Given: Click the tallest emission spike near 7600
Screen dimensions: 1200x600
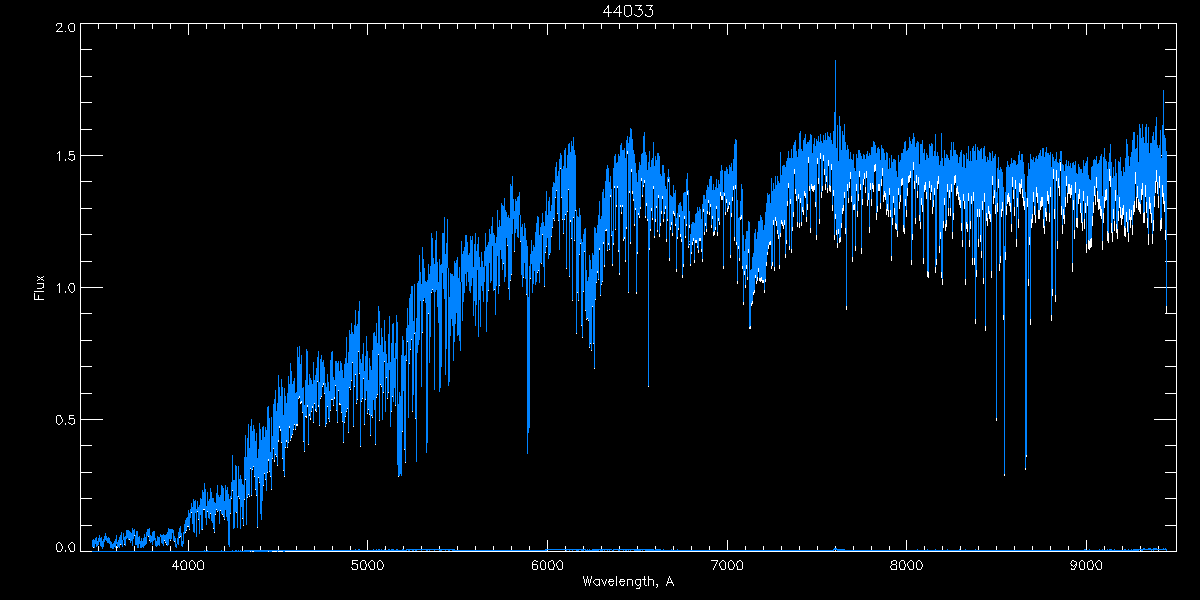Looking at the screenshot, I should tap(835, 62).
